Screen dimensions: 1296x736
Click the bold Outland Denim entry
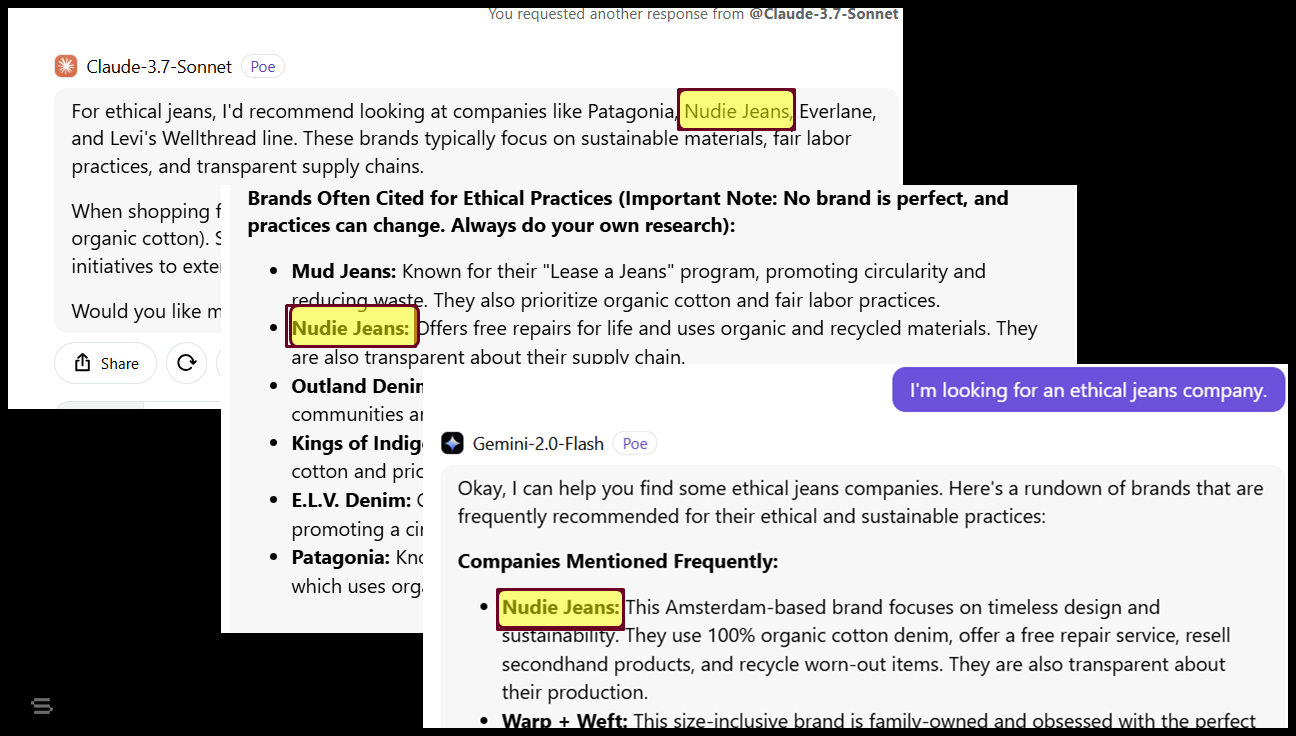(344, 386)
